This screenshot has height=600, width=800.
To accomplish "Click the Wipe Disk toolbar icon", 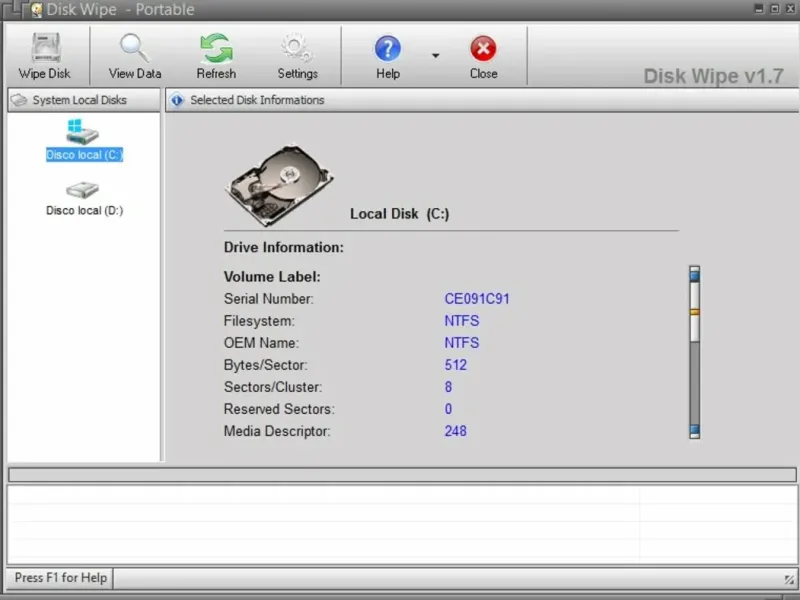I will pyautogui.click(x=46, y=48).
